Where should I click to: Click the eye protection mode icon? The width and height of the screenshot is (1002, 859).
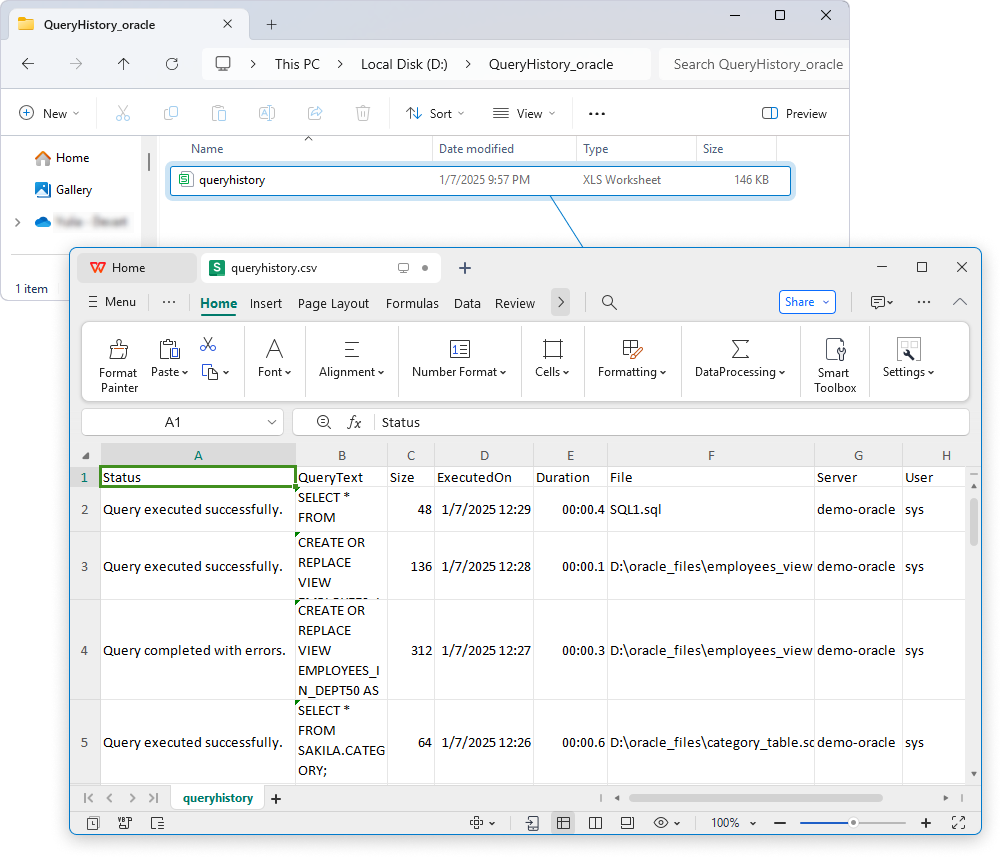(x=661, y=823)
